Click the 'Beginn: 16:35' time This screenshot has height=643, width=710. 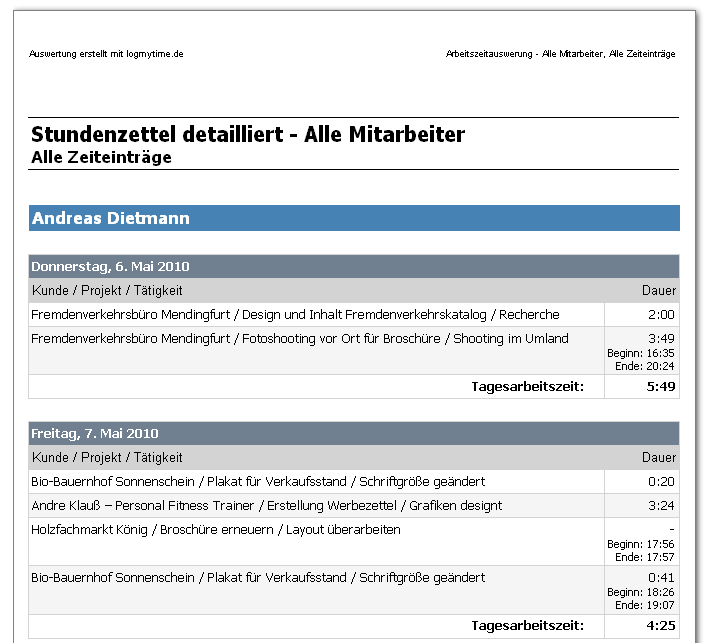click(x=641, y=353)
